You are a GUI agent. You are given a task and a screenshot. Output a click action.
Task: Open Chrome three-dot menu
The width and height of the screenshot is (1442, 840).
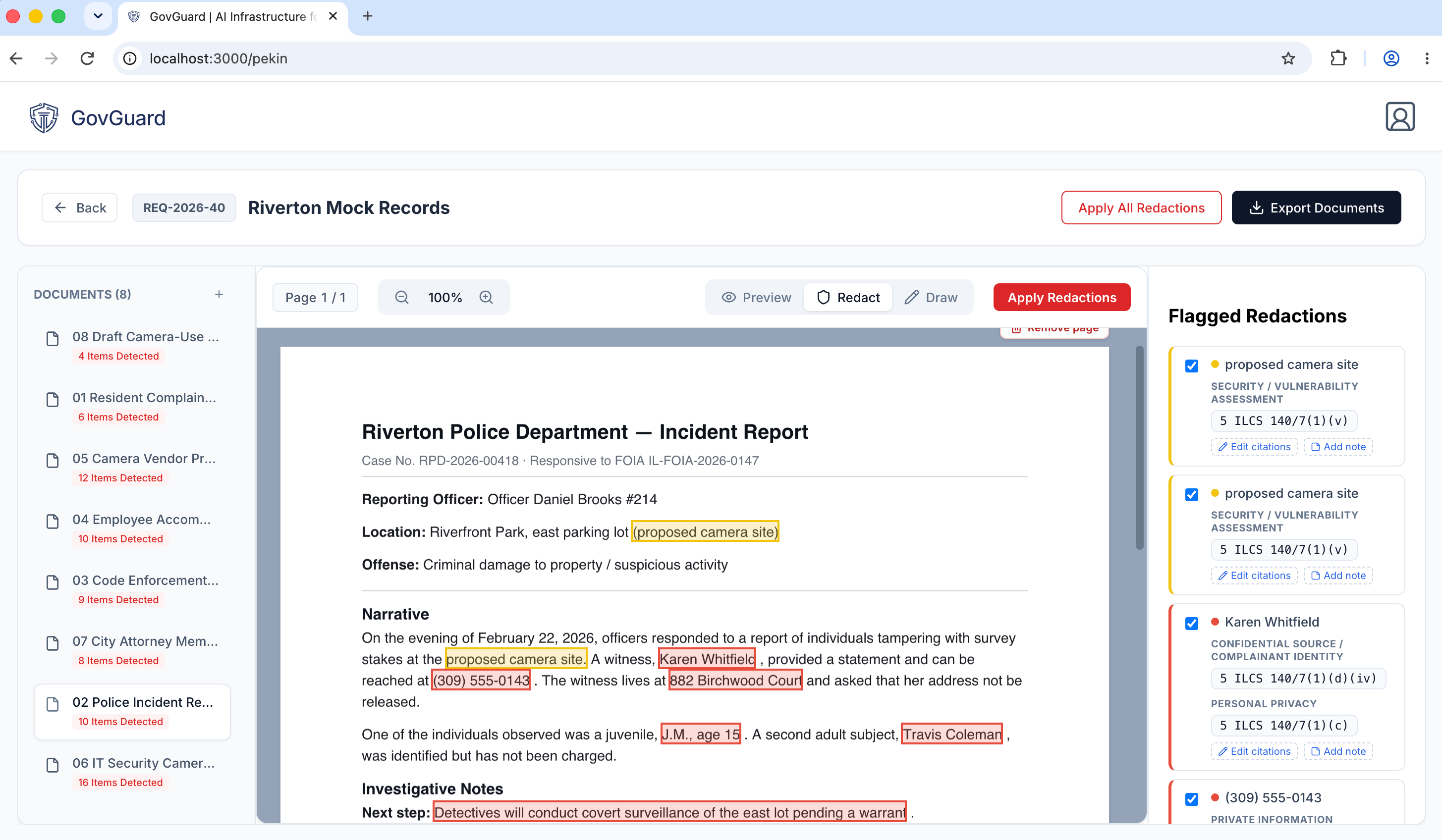[x=1427, y=58]
